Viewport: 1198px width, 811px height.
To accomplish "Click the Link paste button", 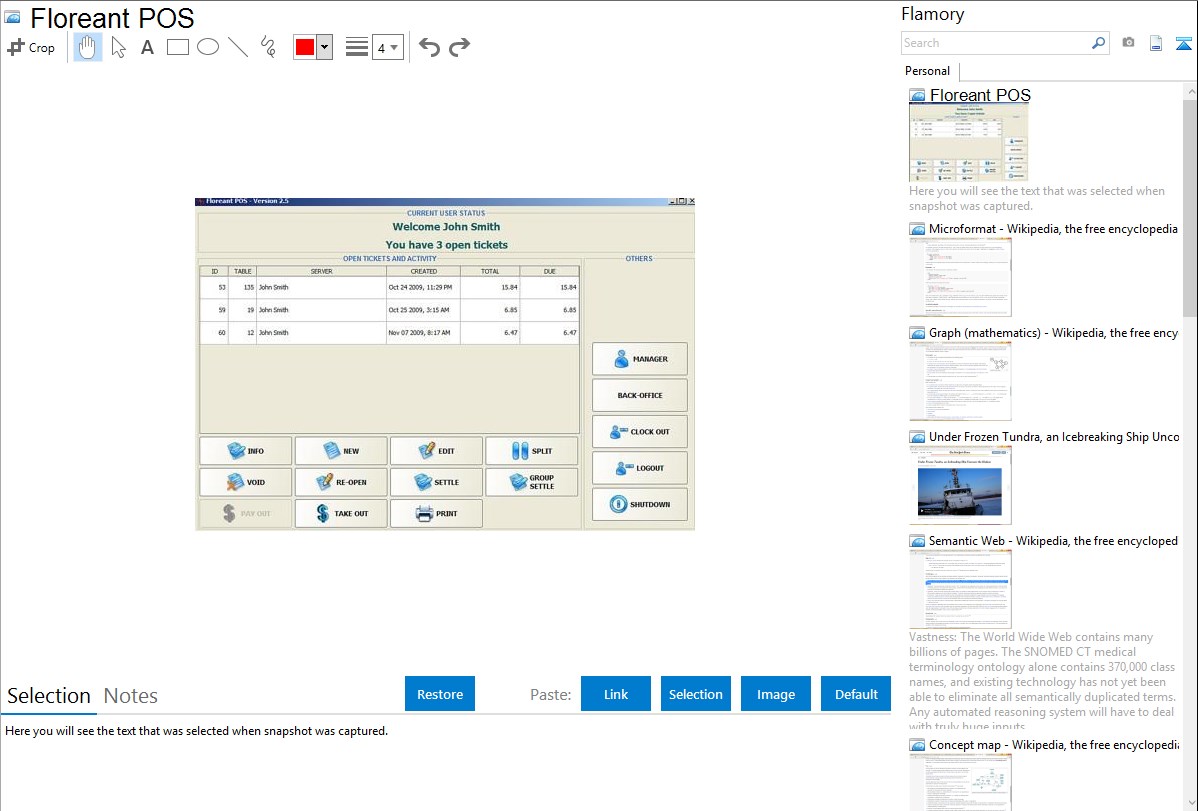I will coord(616,694).
